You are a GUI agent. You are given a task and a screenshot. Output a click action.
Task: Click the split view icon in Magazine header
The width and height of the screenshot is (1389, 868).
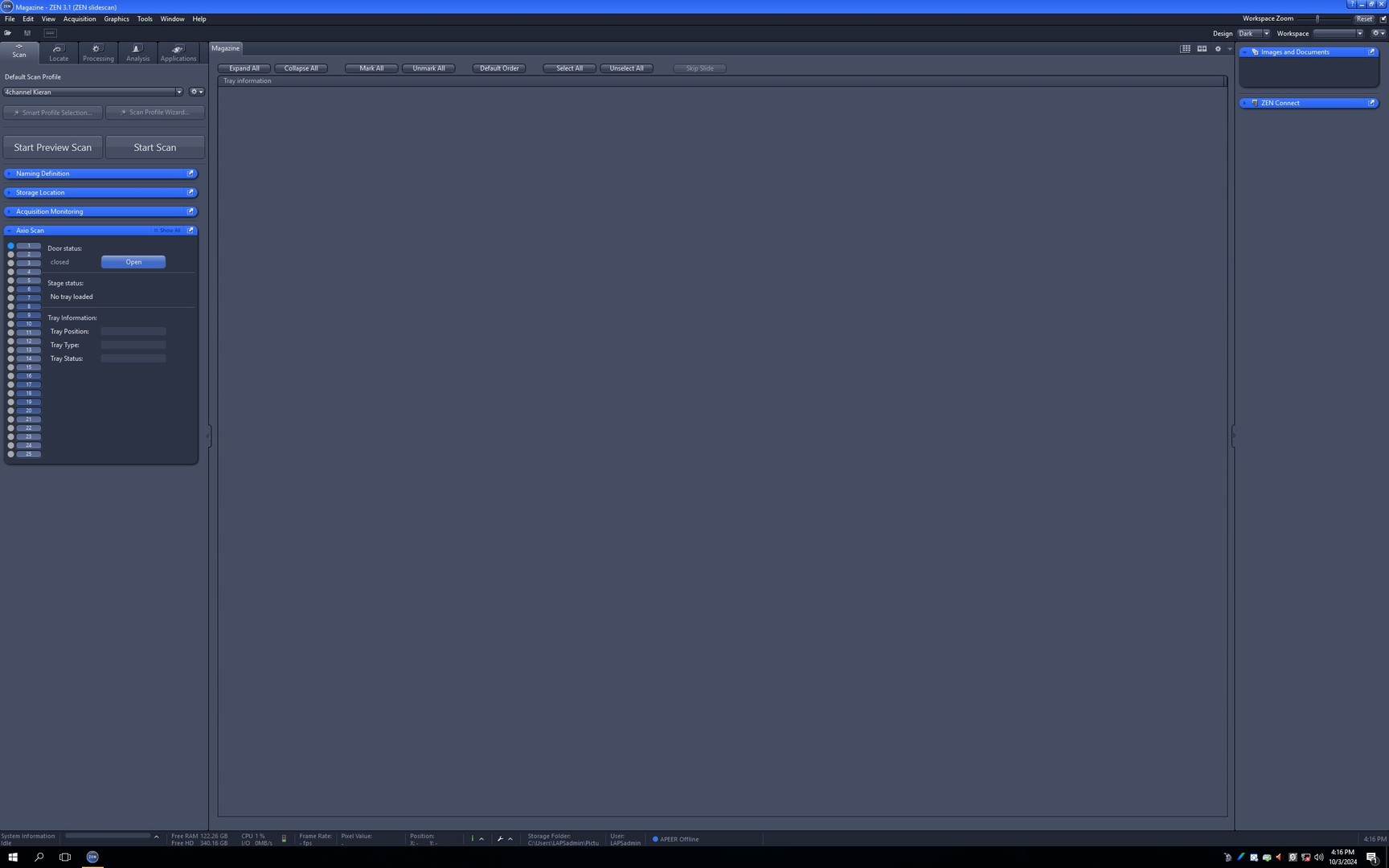[x=1202, y=49]
